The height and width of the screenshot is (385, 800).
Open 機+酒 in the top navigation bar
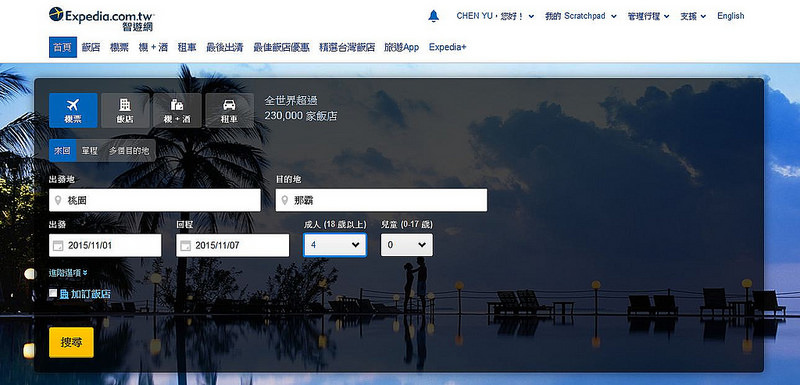coord(153,47)
